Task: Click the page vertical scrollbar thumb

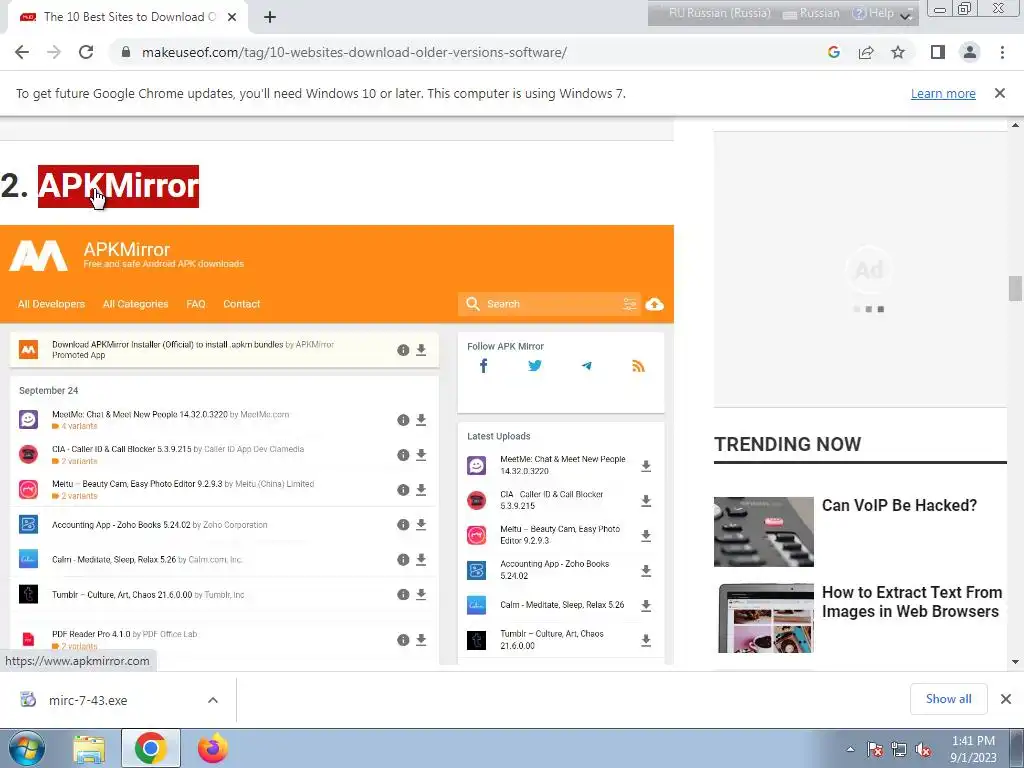Action: [1015, 289]
